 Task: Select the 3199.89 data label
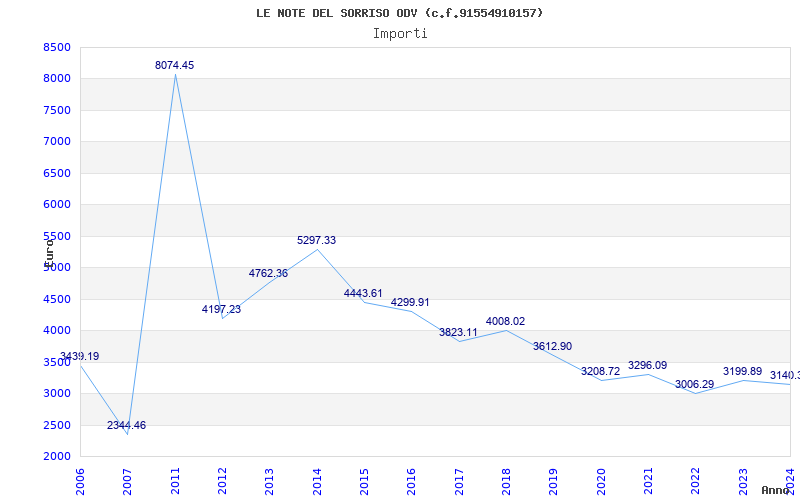pos(742,371)
